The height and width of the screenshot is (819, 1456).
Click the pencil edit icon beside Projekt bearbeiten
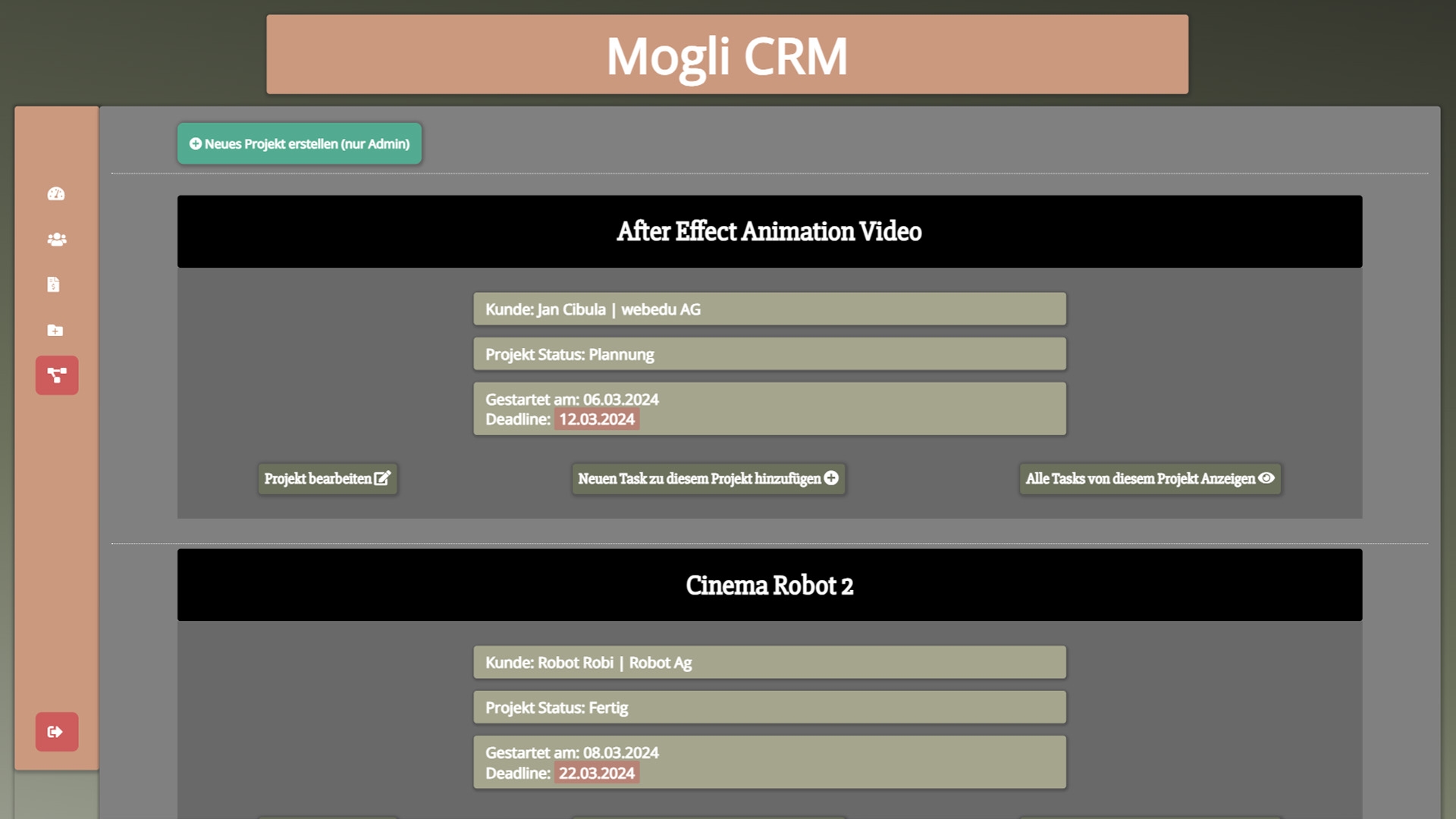[x=382, y=479]
